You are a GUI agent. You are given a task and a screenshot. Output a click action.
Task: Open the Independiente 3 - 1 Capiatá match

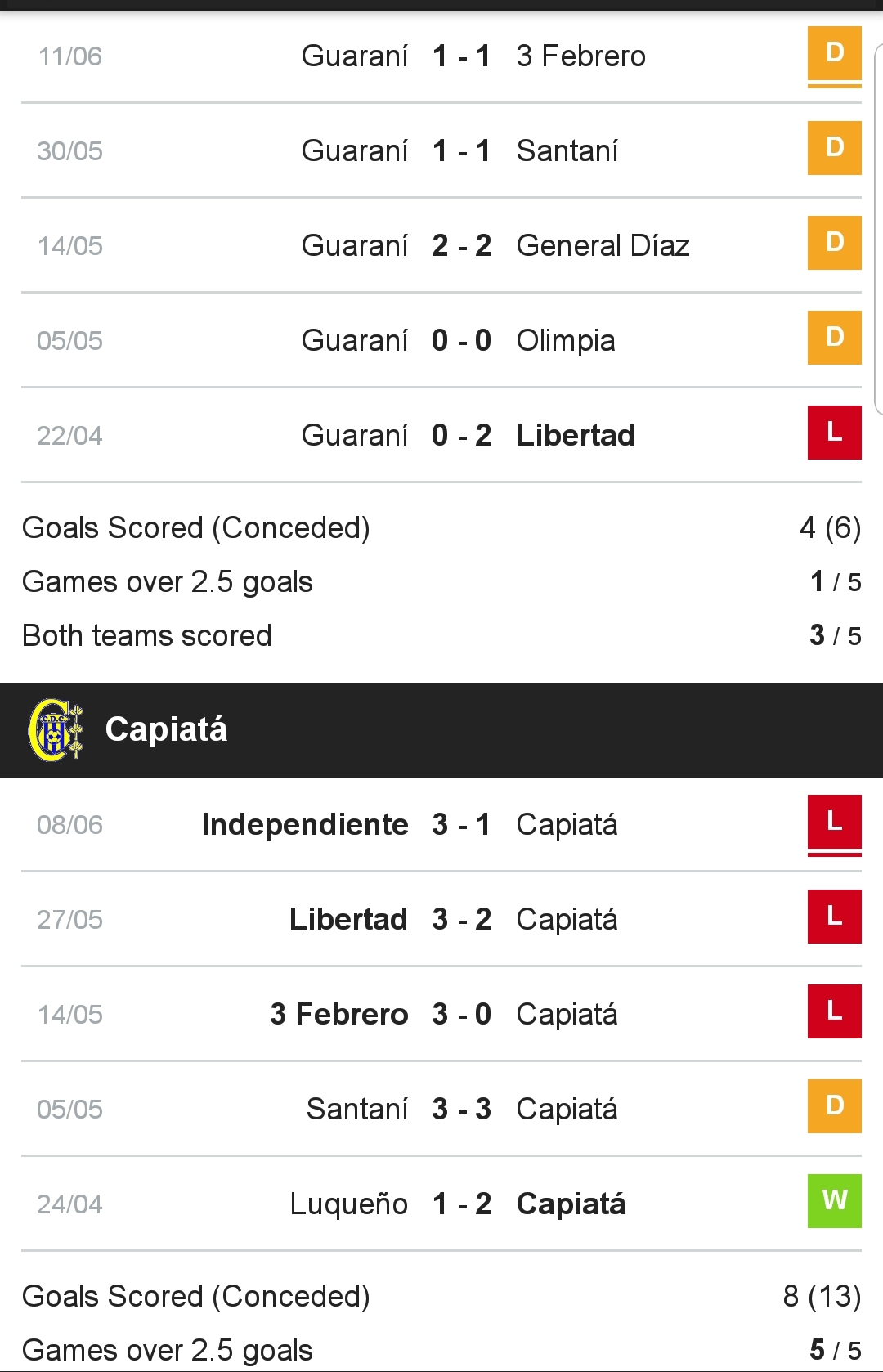point(441,824)
